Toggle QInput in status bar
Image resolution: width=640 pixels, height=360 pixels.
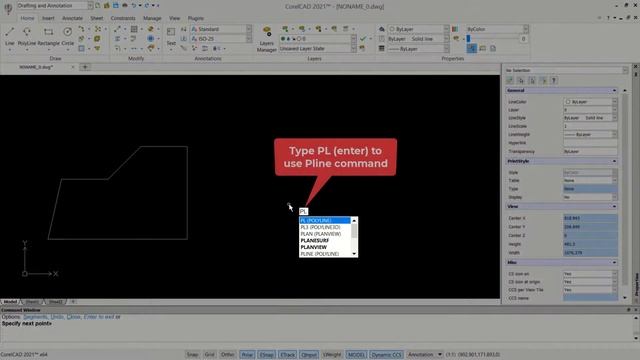tap(309, 355)
